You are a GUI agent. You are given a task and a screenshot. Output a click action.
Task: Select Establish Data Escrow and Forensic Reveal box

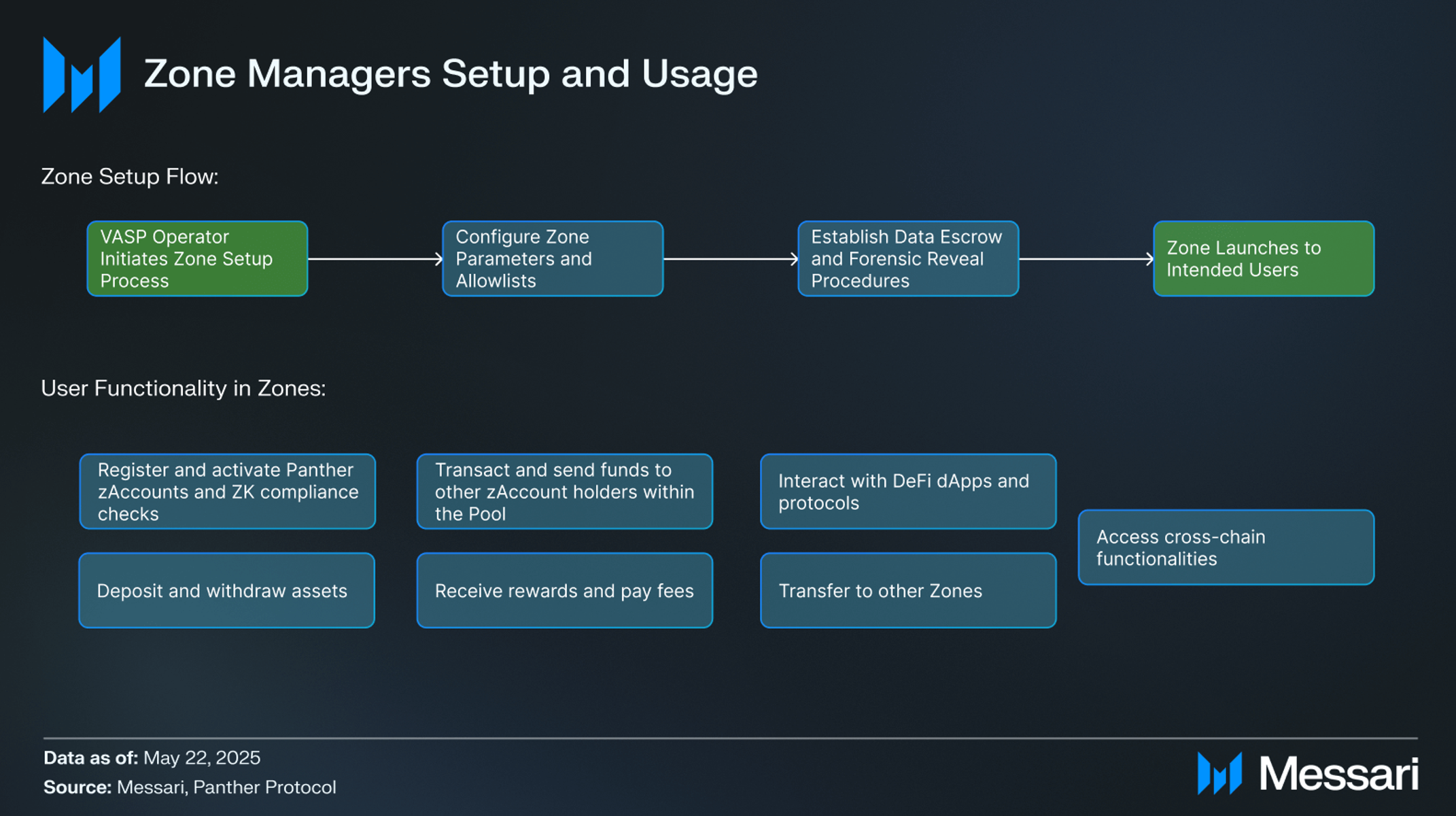(x=908, y=258)
